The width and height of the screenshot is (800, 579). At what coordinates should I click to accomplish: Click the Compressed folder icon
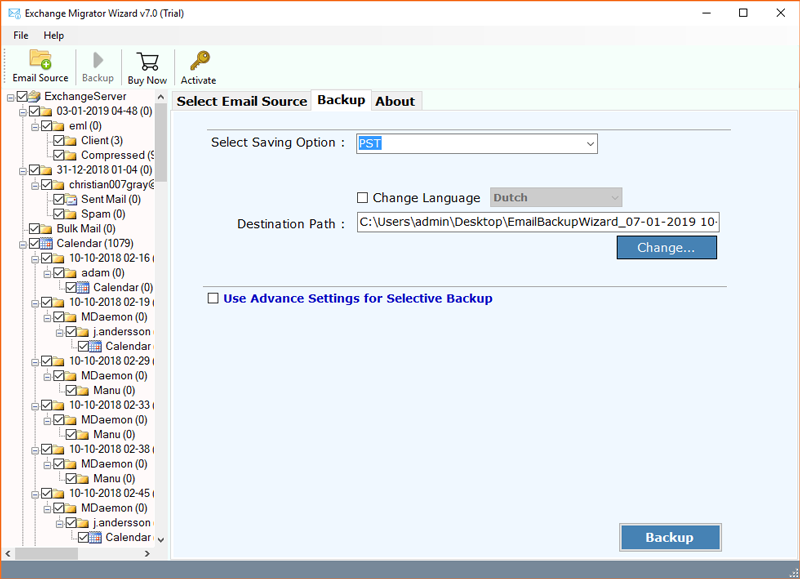pyautogui.click(x=71, y=155)
